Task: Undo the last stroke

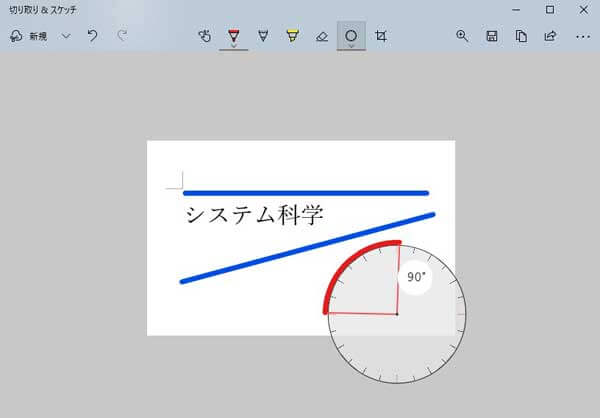Action: point(92,36)
